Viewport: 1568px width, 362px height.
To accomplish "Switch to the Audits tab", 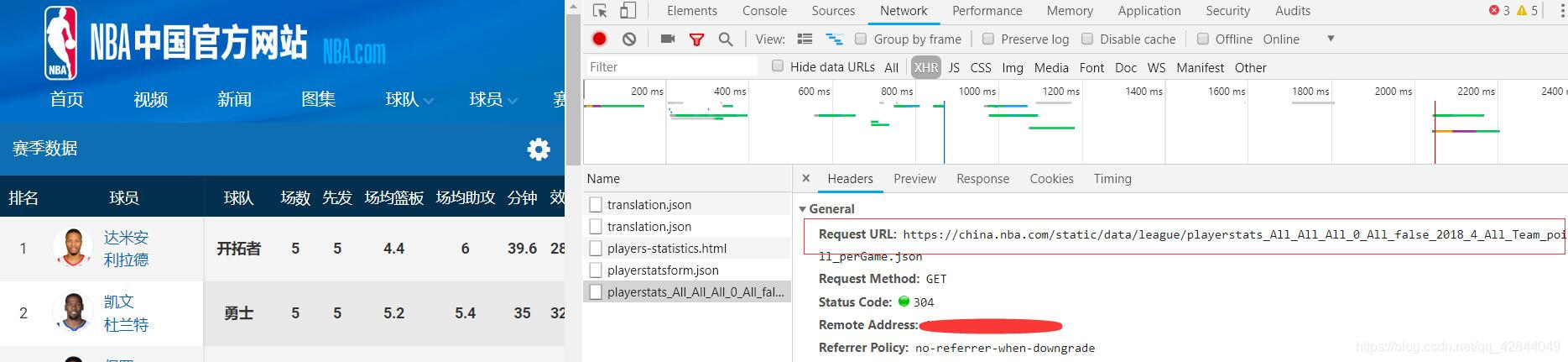I will [x=1293, y=11].
